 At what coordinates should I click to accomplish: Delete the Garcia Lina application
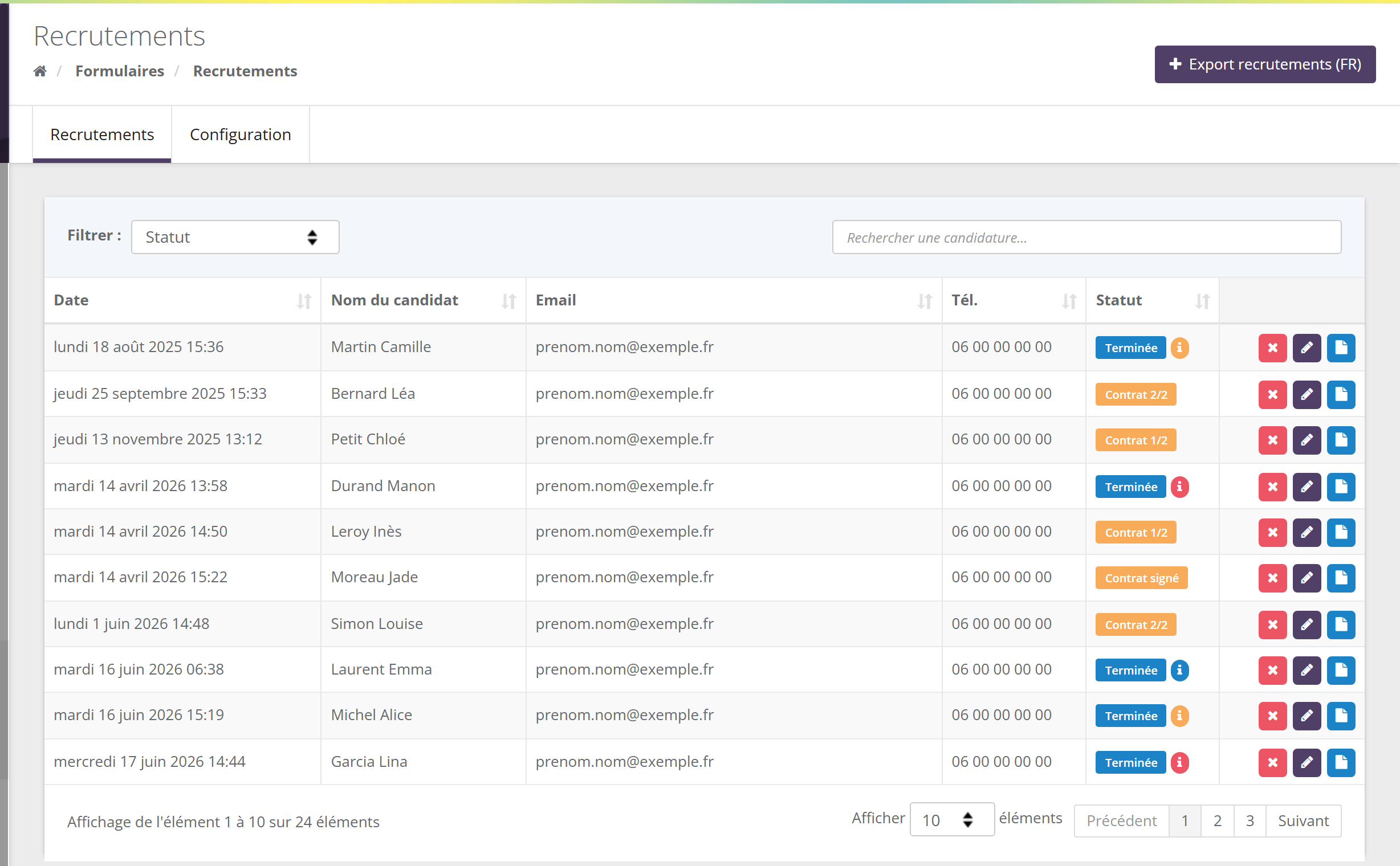point(1272,762)
